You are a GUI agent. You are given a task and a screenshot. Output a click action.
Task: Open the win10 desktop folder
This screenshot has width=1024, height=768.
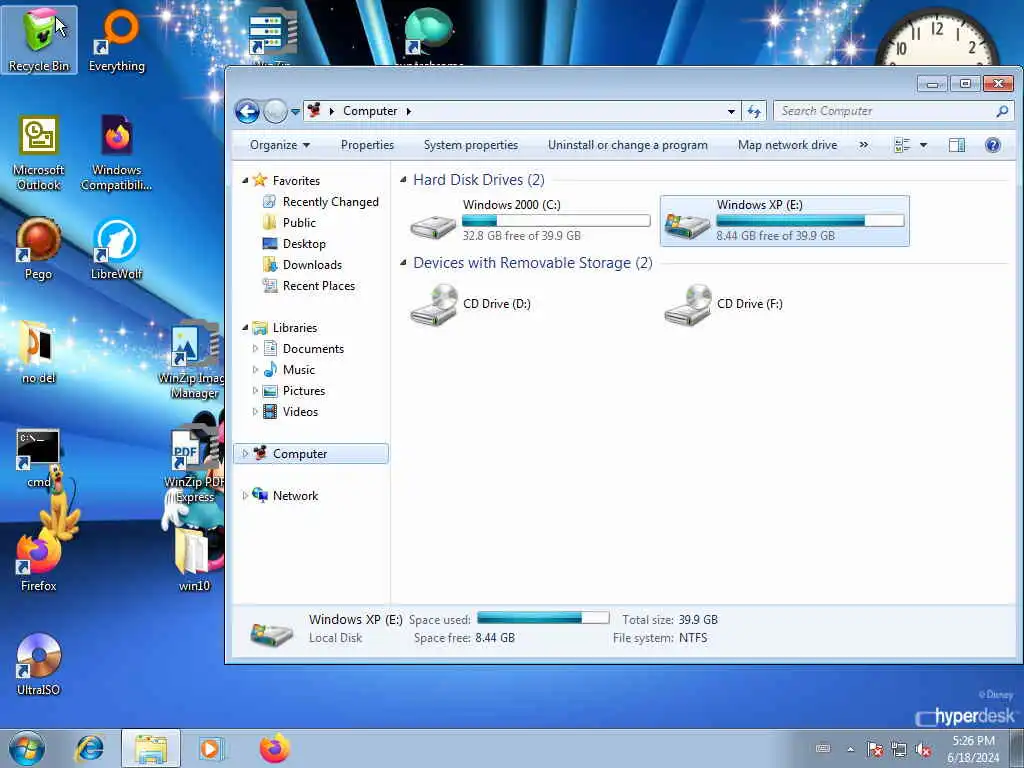point(195,560)
